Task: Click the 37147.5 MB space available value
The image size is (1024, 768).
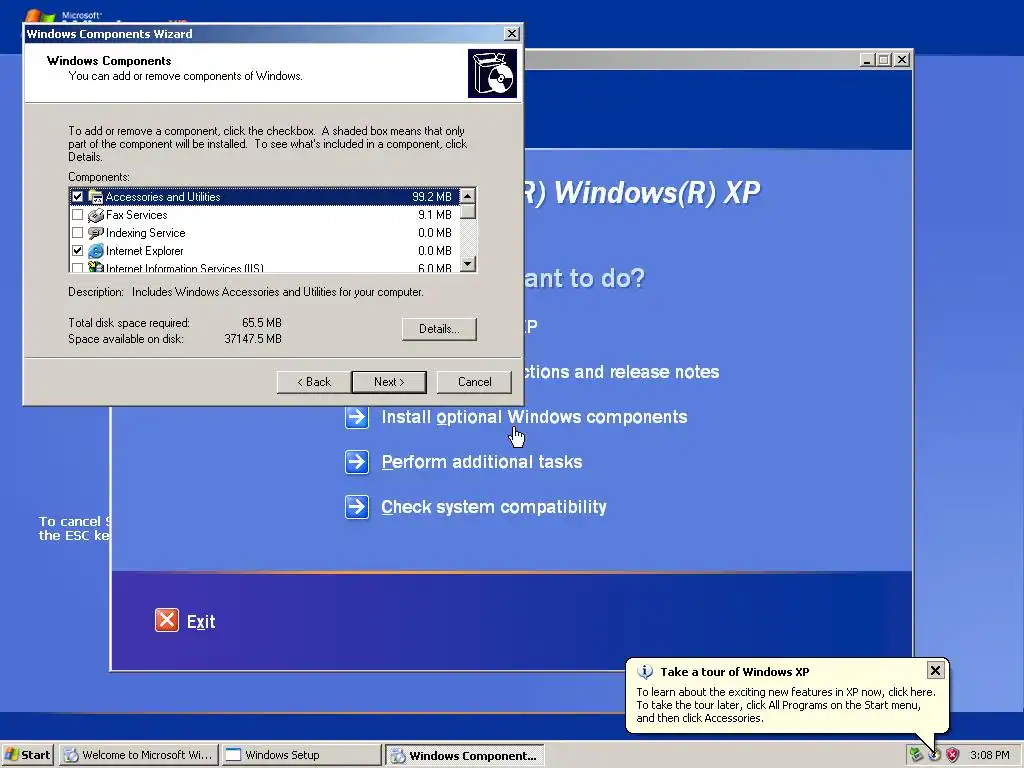Action: click(253, 339)
